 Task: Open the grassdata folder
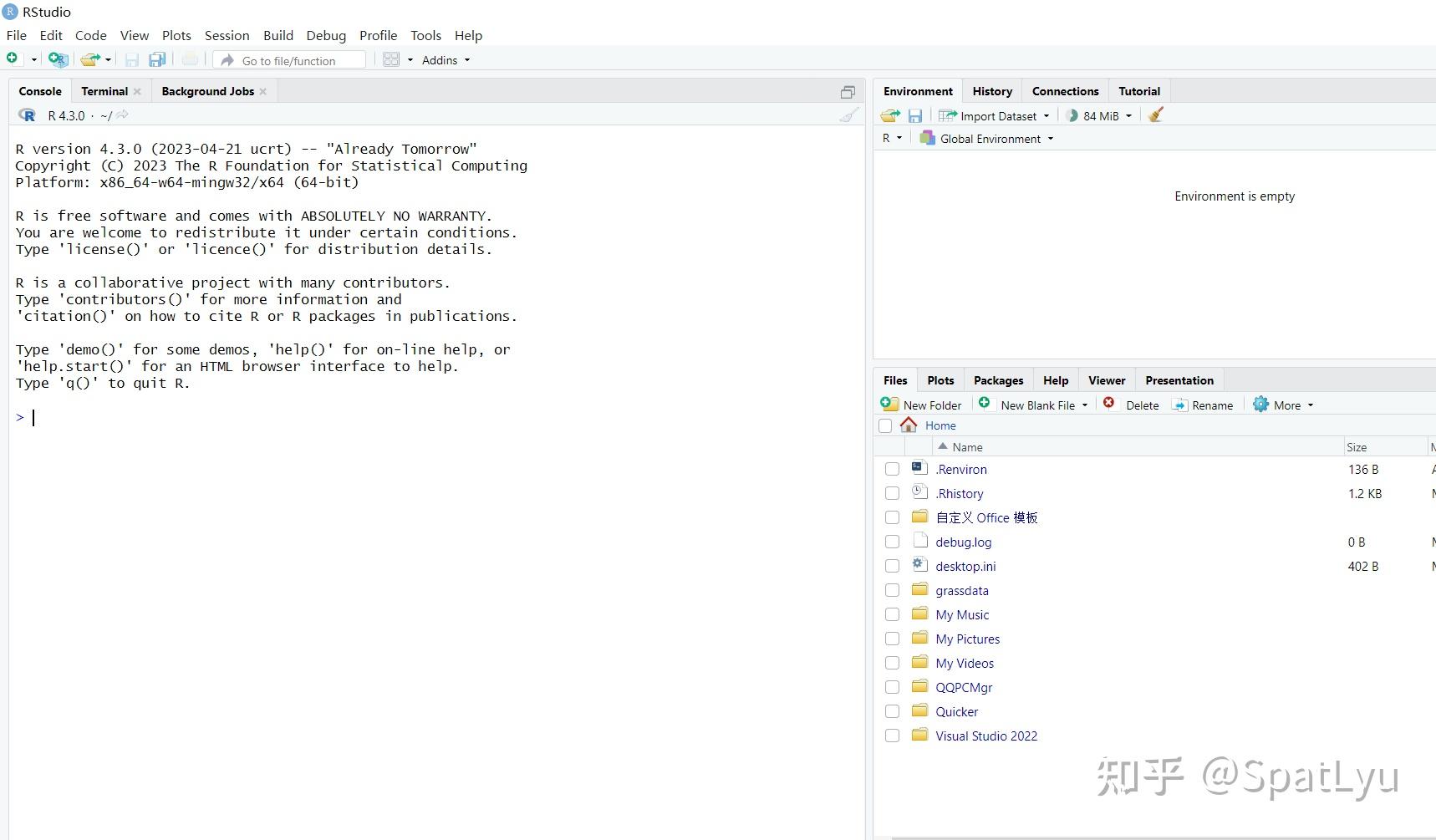tap(962, 591)
